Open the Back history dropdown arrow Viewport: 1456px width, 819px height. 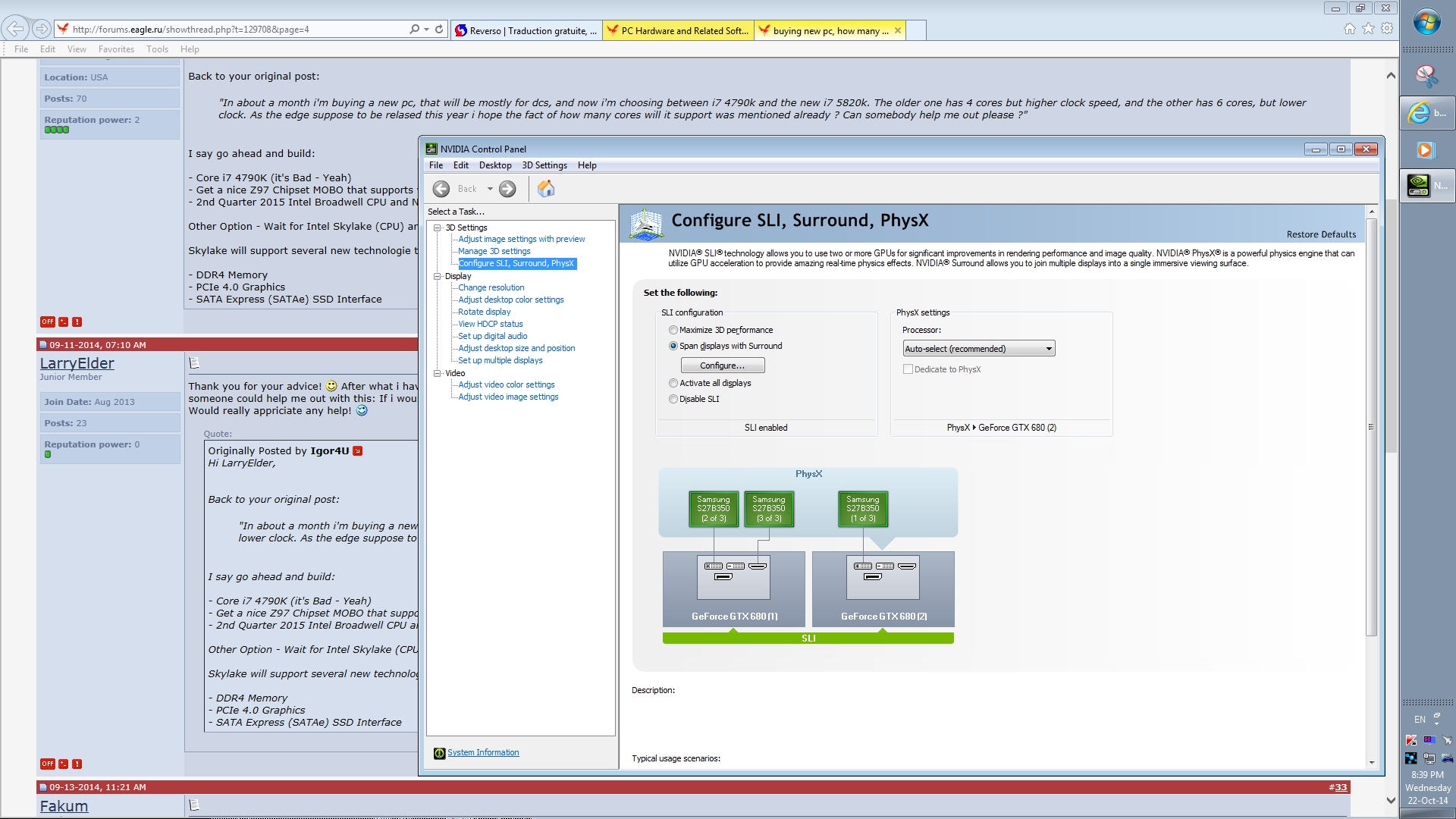click(490, 190)
